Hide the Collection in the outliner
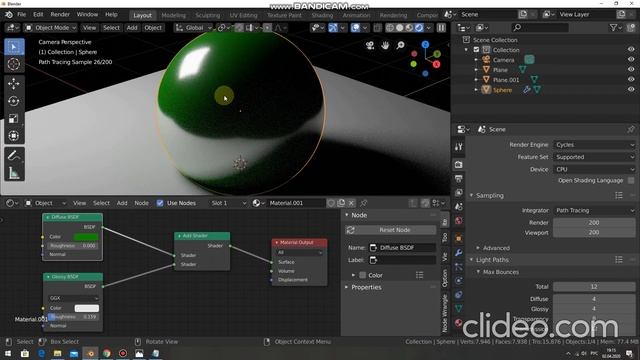 pyautogui.click(x=631, y=49)
